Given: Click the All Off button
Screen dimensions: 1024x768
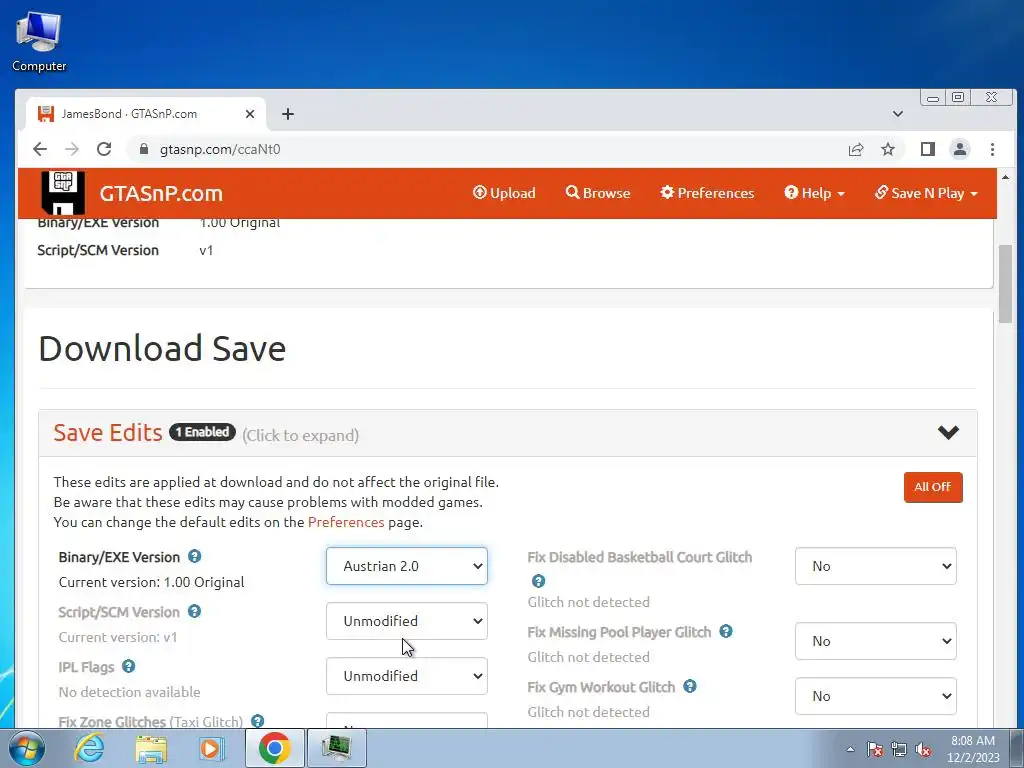Looking at the screenshot, I should click(x=933, y=487).
